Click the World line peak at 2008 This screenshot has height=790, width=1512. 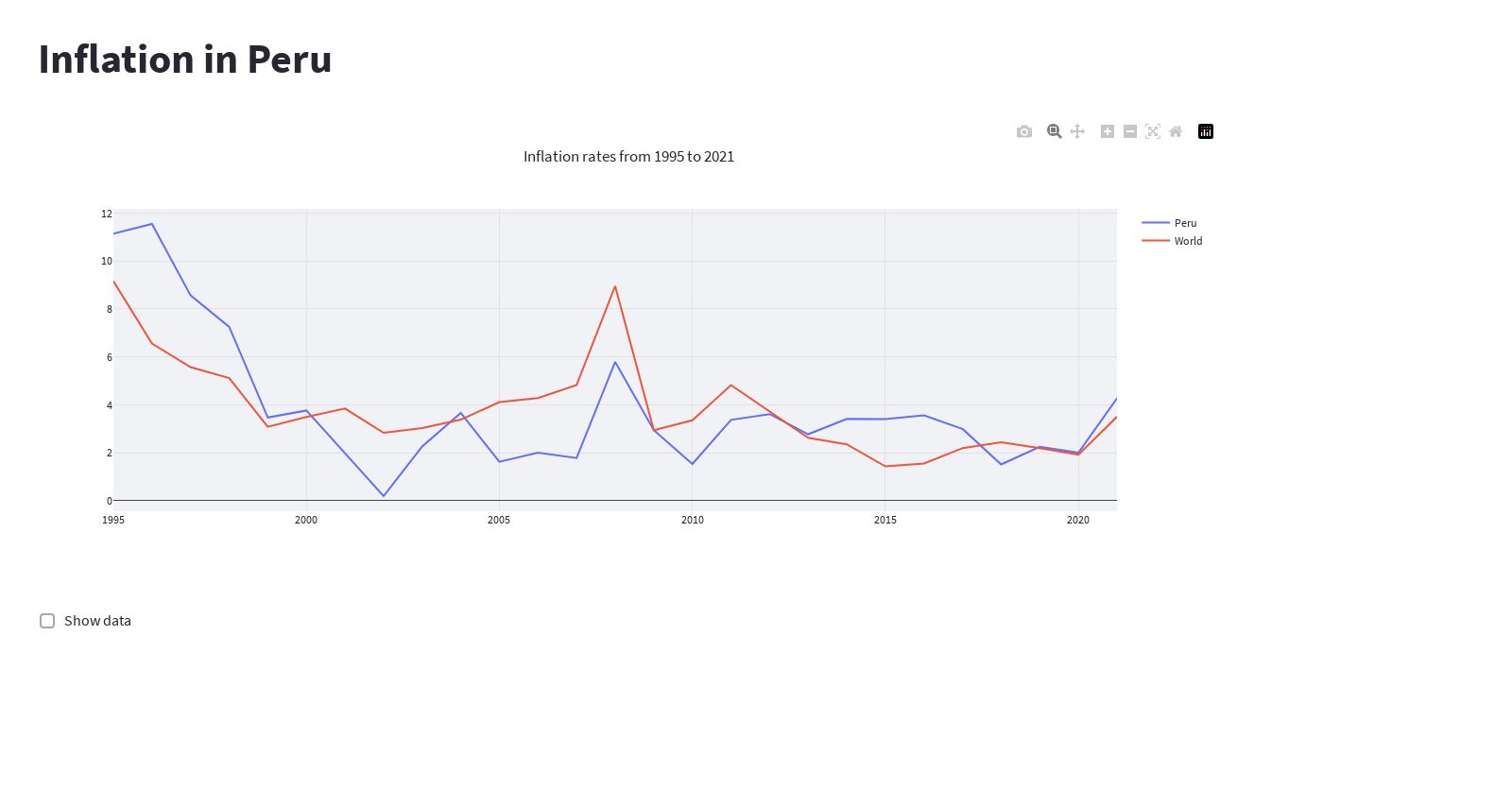pyautogui.click(x=615, y=286)
